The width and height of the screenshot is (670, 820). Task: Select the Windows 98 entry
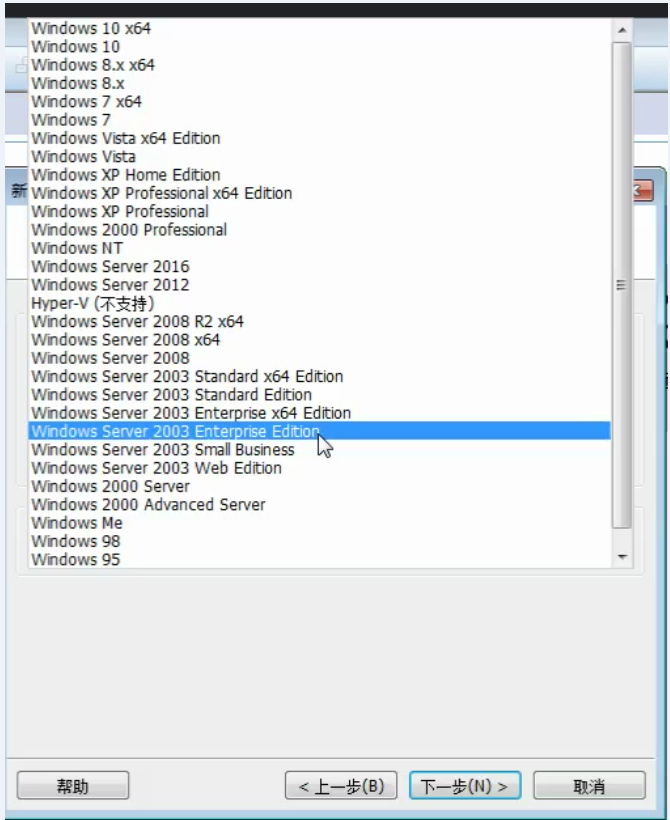coord(319,541)
